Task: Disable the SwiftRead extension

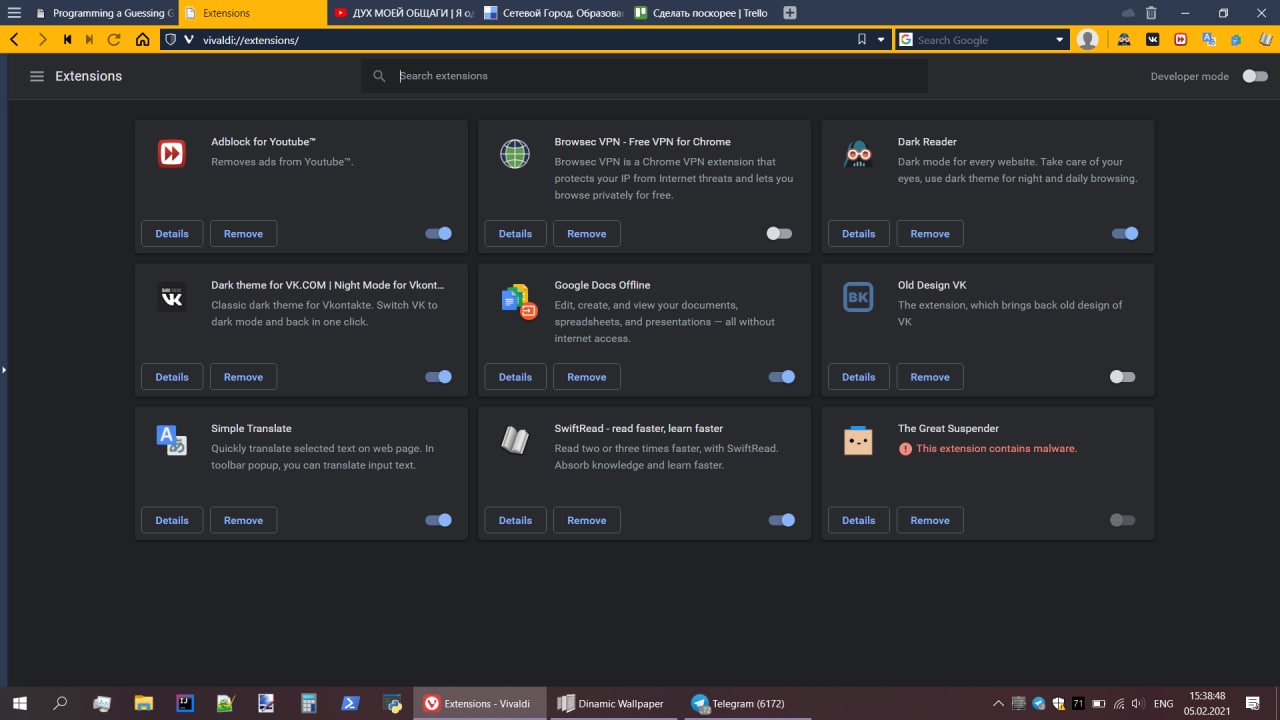Action: click(782, 520)
